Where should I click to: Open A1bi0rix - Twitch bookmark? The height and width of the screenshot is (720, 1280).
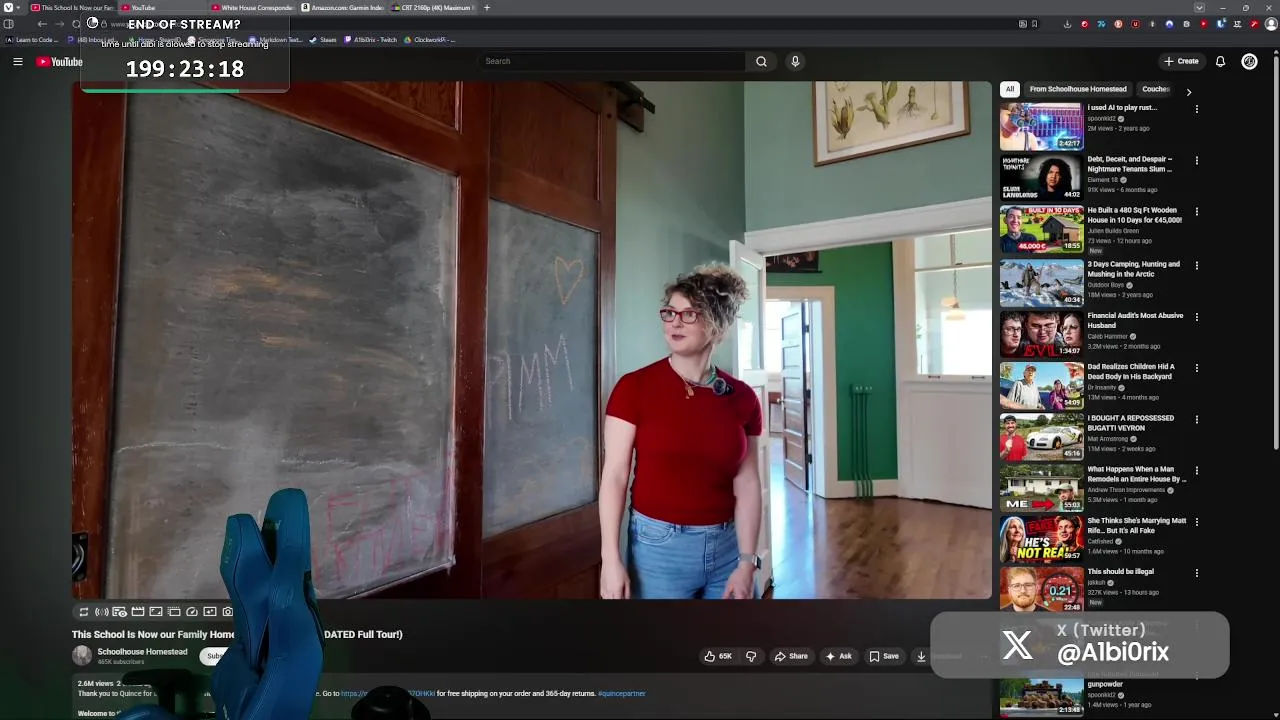(x=370, y=40)
